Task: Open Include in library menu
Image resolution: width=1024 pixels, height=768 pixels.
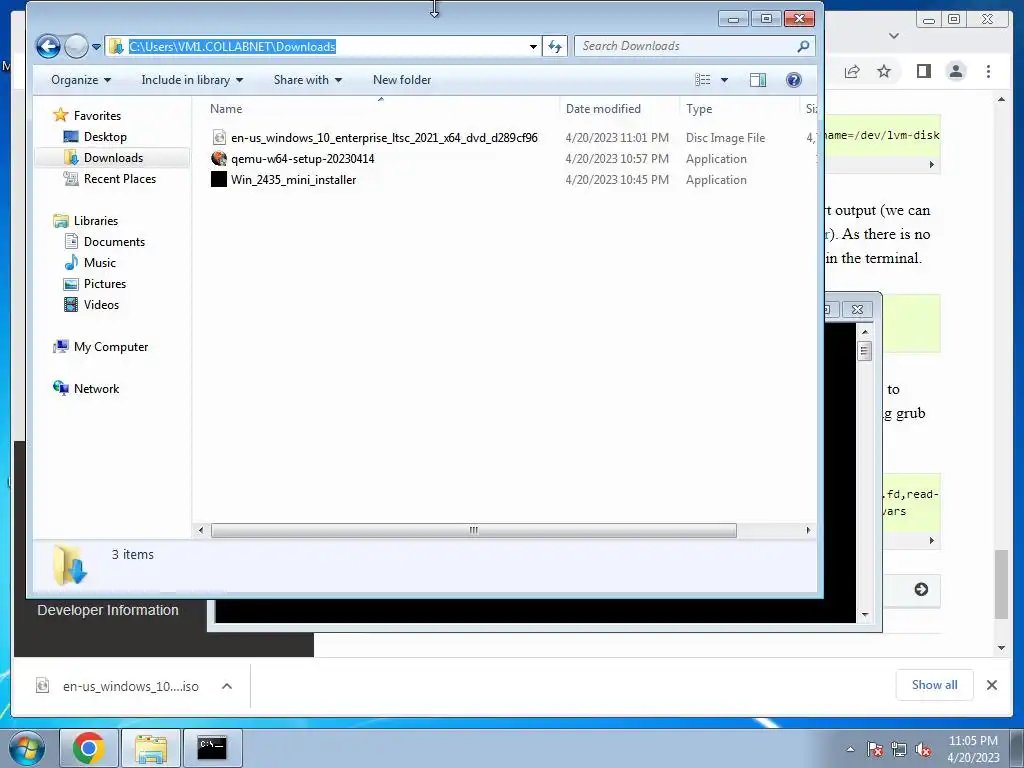Action: (x=192, y=80)
